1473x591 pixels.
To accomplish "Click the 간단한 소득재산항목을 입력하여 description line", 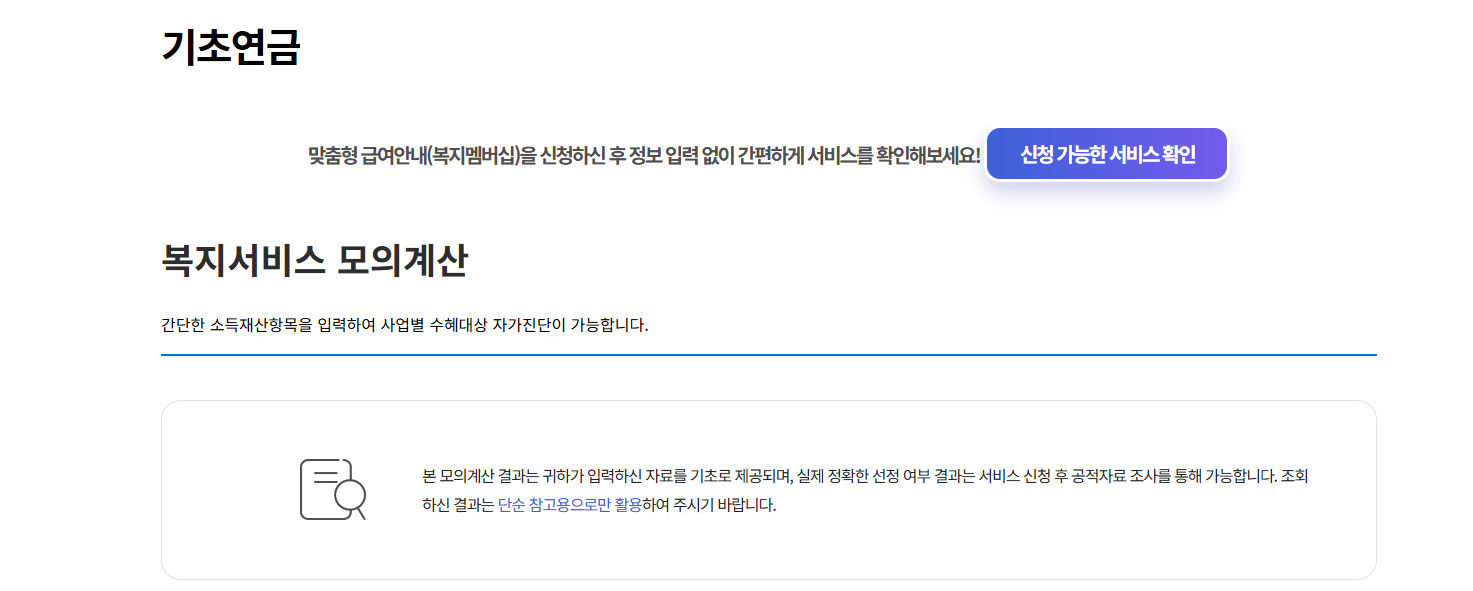I will [x=405, y=325].
